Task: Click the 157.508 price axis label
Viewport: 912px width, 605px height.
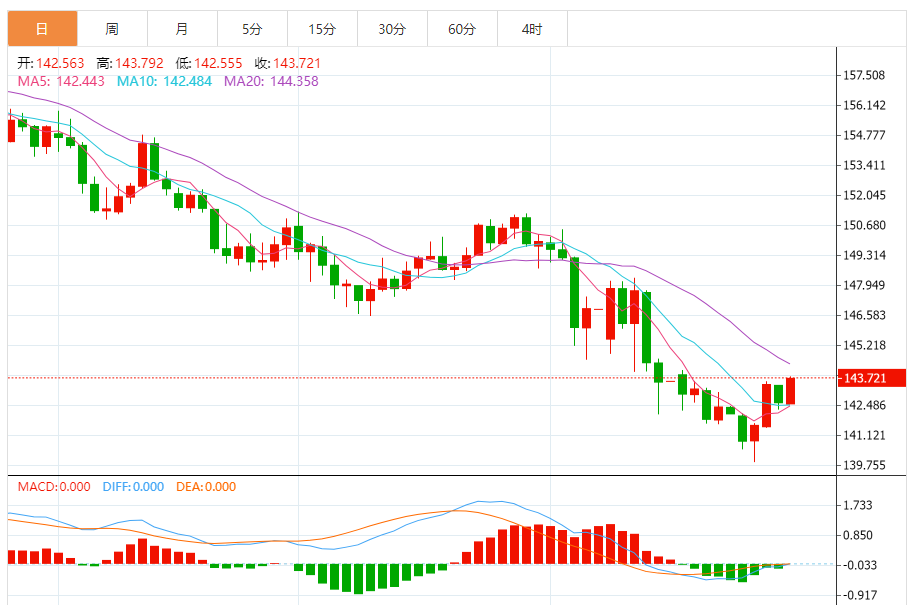Action: pyautogui.click(x=864, y=75)
